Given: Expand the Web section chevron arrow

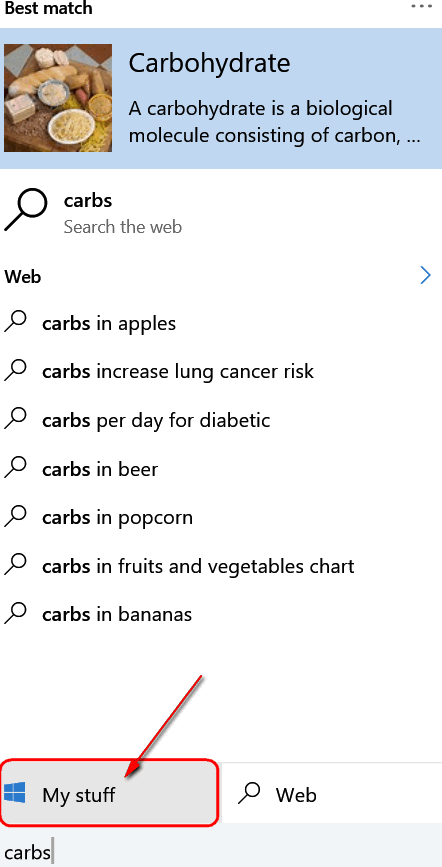Looking at the screenshot, I should (x=425, y=275).
